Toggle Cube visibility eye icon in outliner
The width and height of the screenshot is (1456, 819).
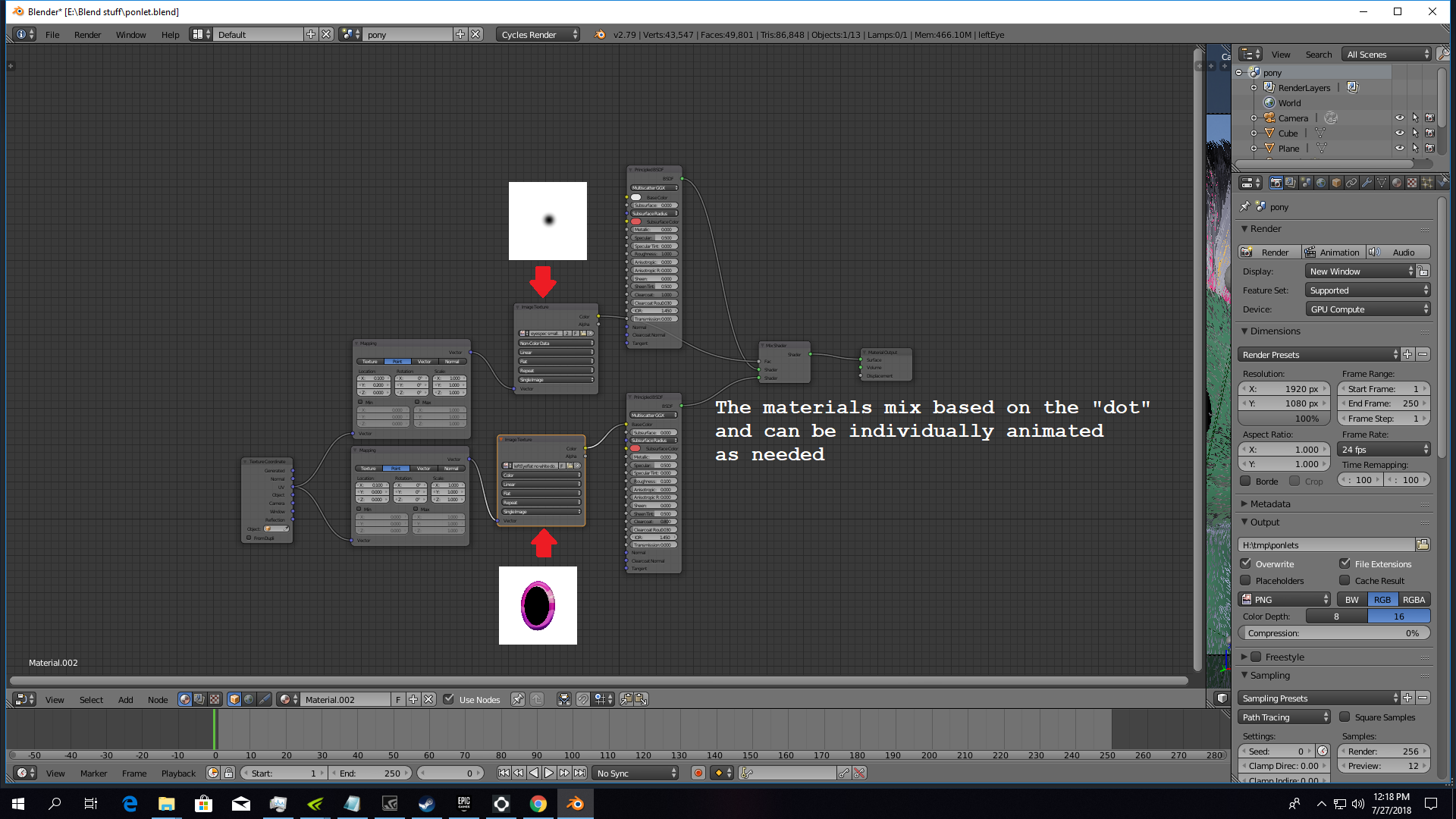click(1399, 133)
